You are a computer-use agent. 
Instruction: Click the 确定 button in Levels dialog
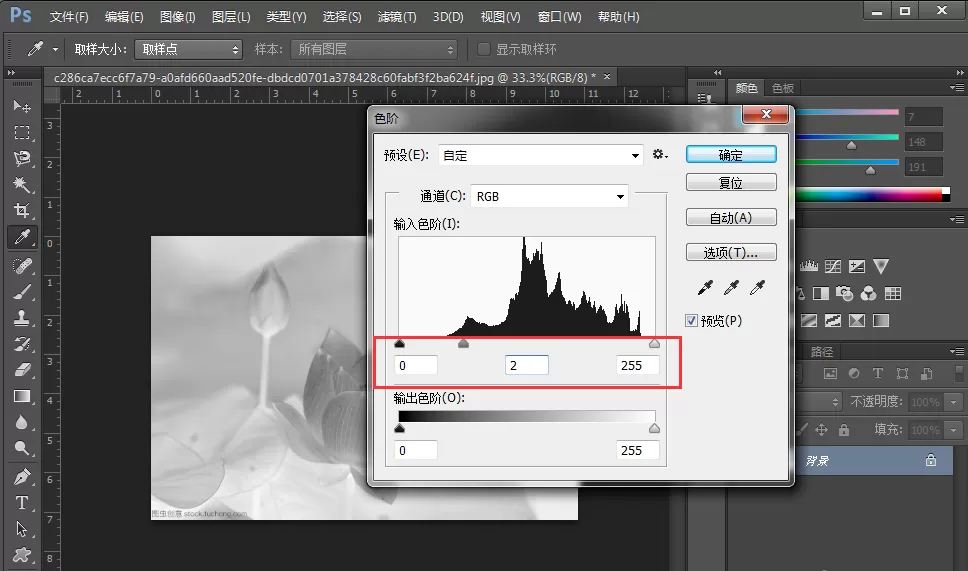[731, 154]
